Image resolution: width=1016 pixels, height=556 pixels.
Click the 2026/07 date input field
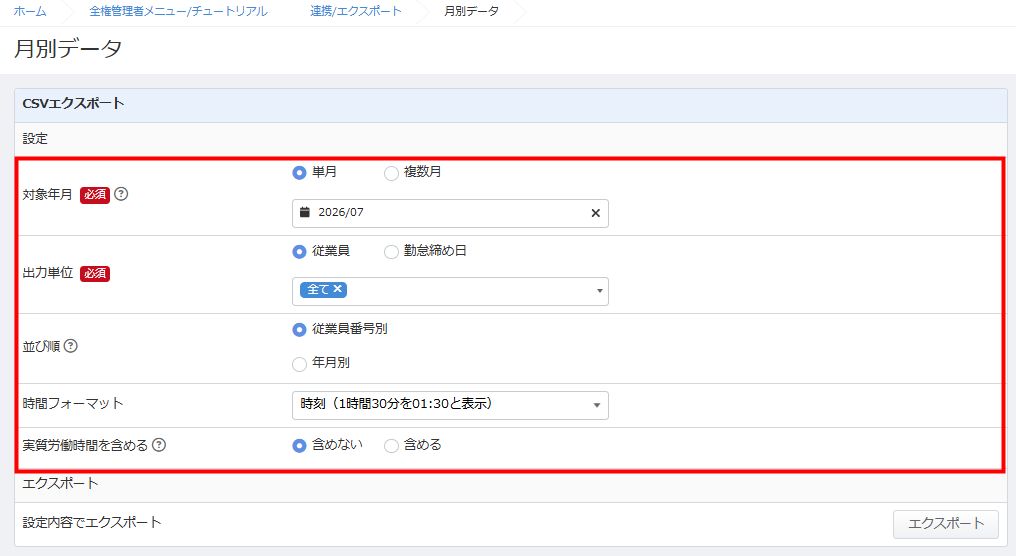pyautogui.click(x=450, y=213)
